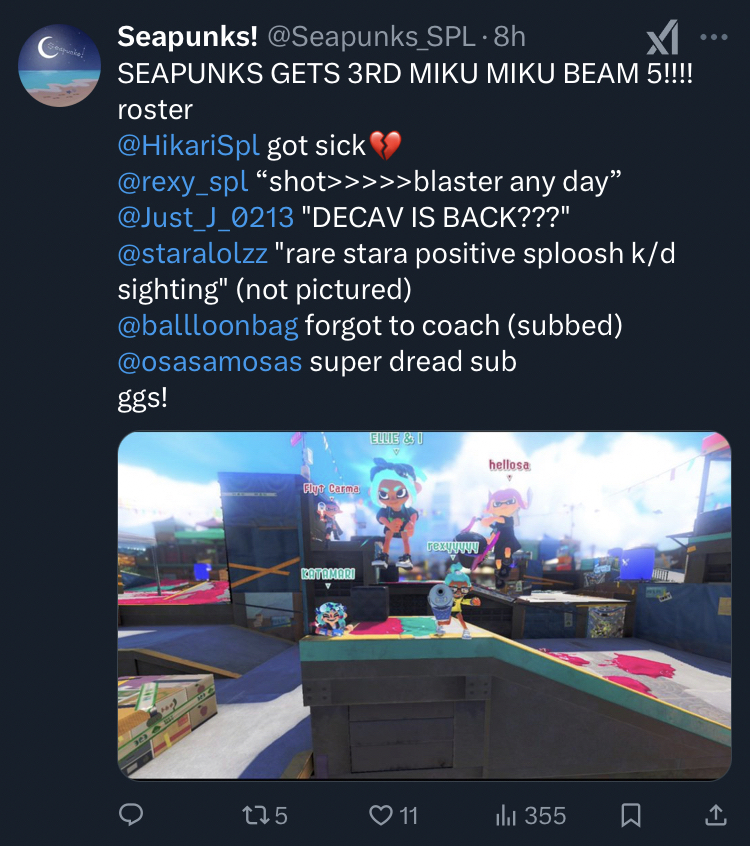
Task: Open the @Just_J_0213 mention
Action: (x=206, y=218)
